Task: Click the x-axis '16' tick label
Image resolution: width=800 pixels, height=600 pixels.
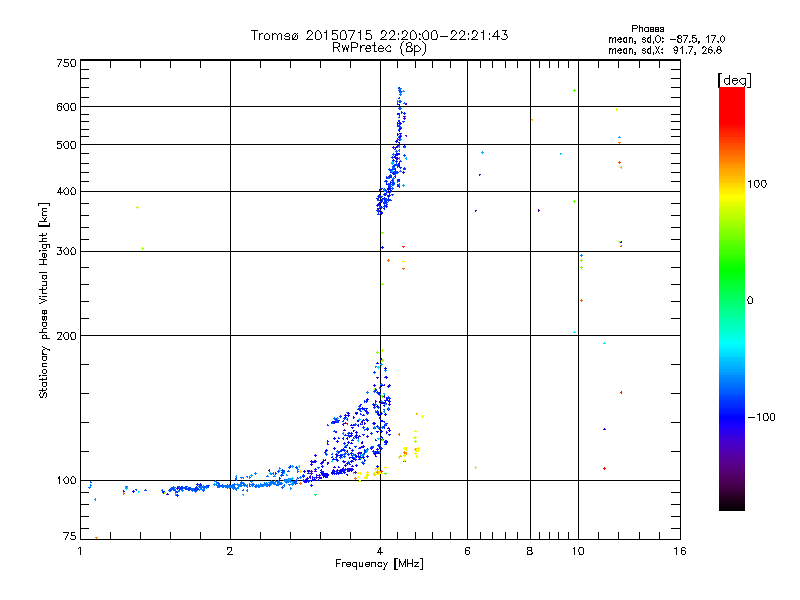Action: pos(680,551)
